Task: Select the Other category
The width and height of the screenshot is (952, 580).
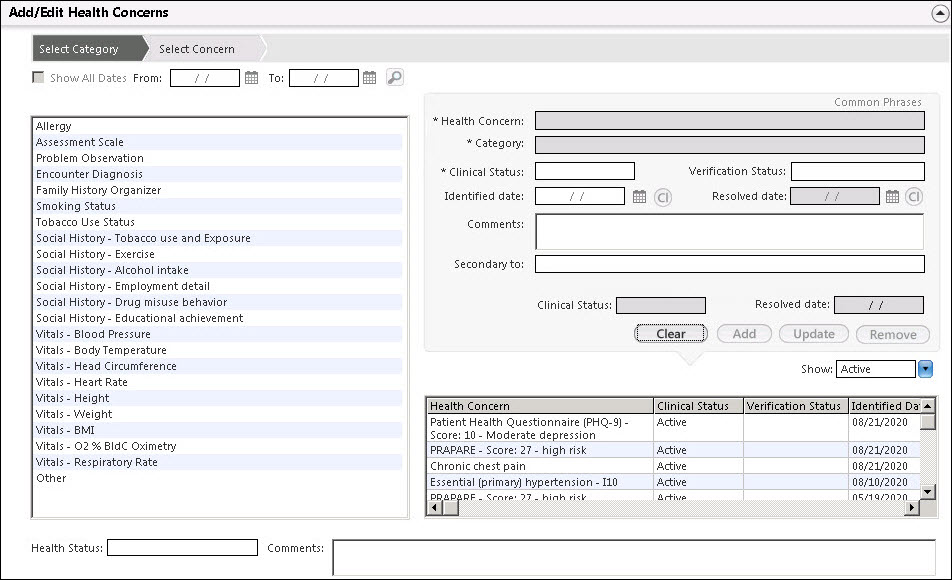Action: tap(219, 478)
